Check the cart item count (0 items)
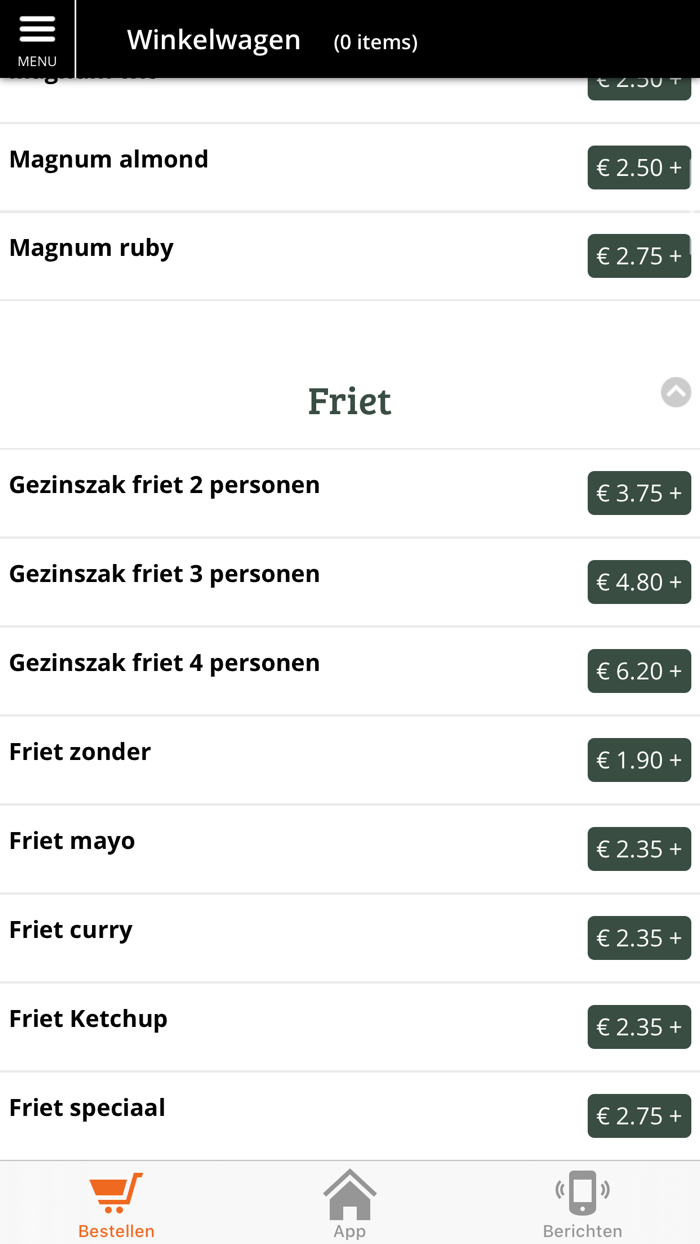 tap(375, 42)
